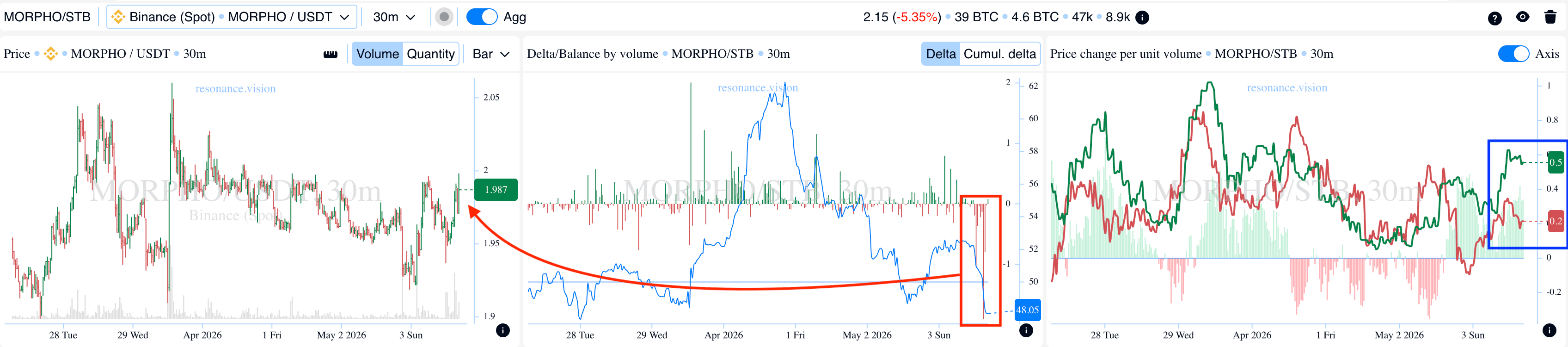
Task: Click the green 0.5 value tag
Action: point(1556,162)
